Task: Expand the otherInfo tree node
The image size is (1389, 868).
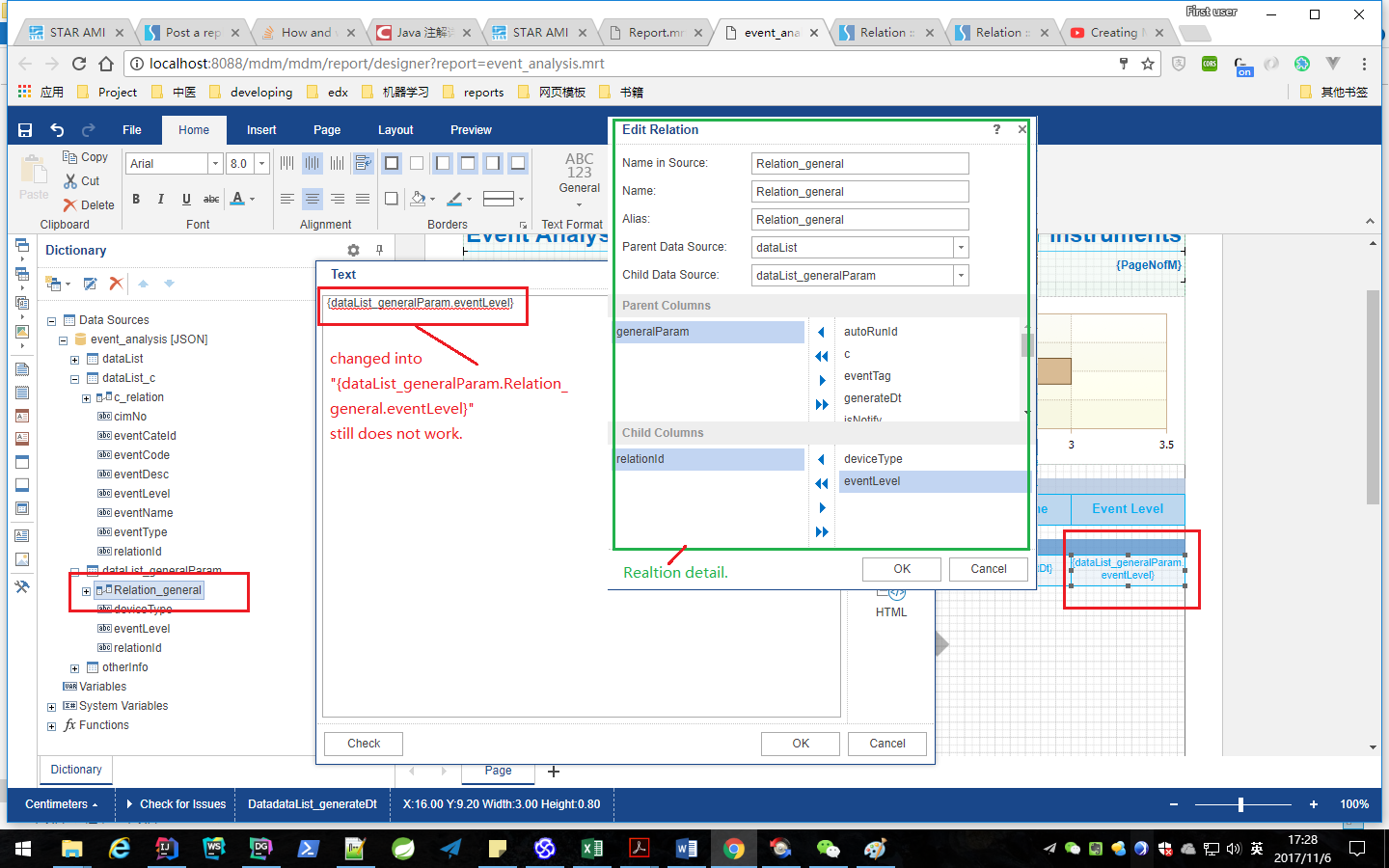Action: [75, 668]
